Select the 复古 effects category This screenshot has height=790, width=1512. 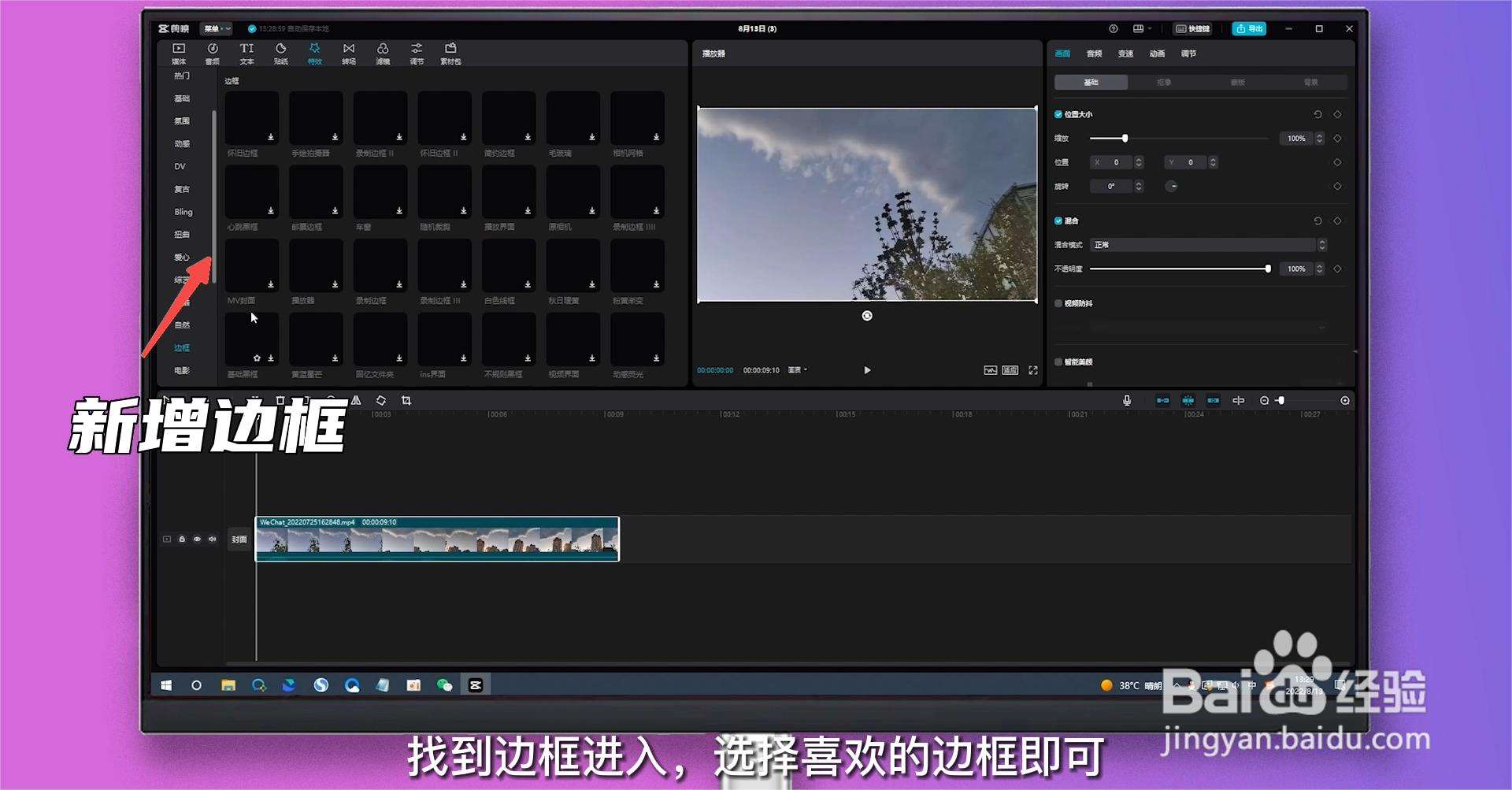pyautogui.click(x=180, y=189)
